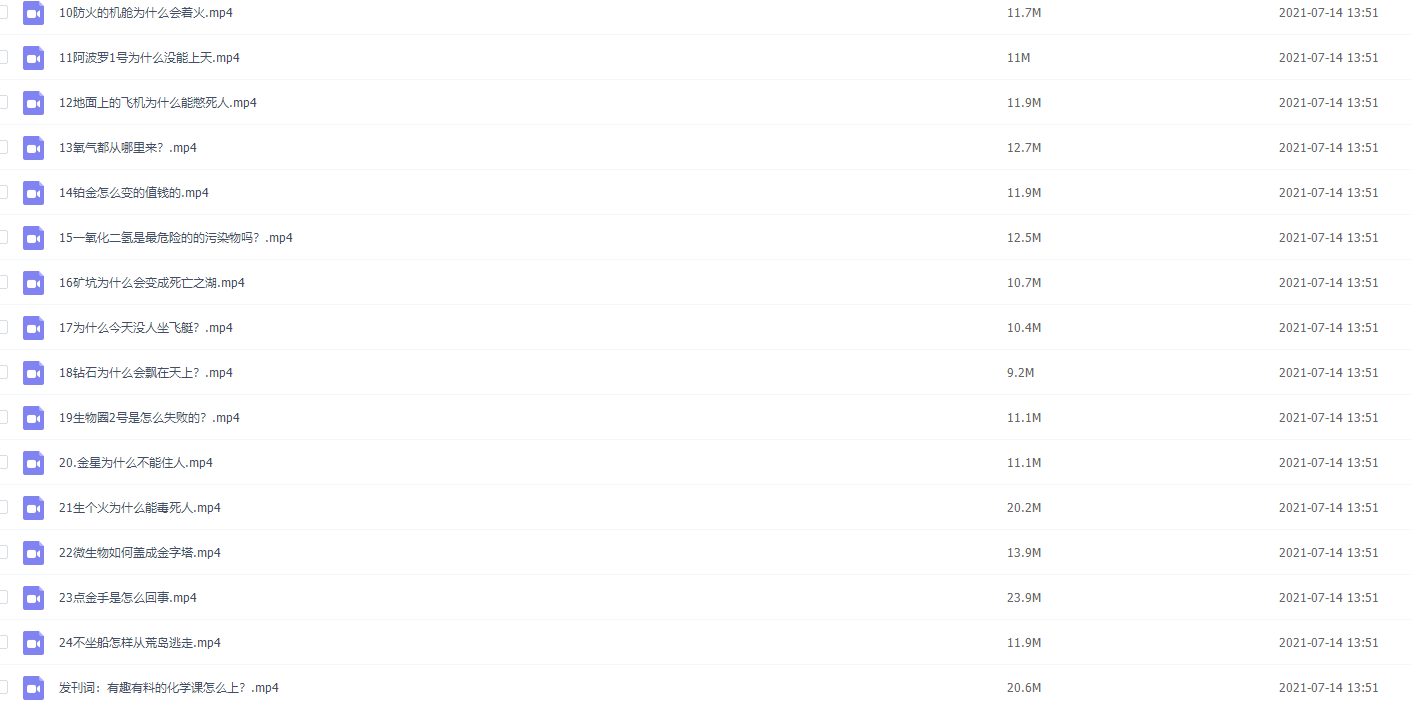This screenshot has width=1411, height=705.
Task: Select checkbox for 15一氧化二氢 file
Action: tap(3, 237)
